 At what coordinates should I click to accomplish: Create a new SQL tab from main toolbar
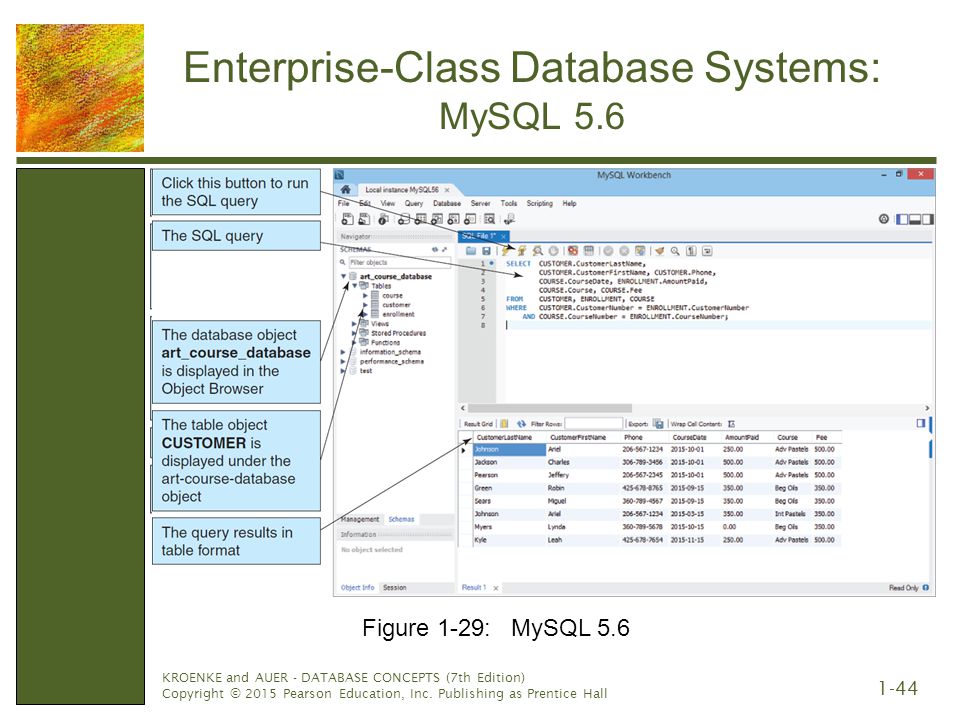click(x=347, y=219)
